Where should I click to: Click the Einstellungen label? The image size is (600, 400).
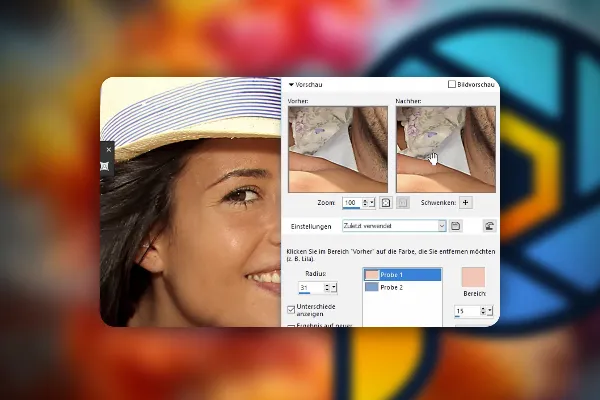coord(311,227)
